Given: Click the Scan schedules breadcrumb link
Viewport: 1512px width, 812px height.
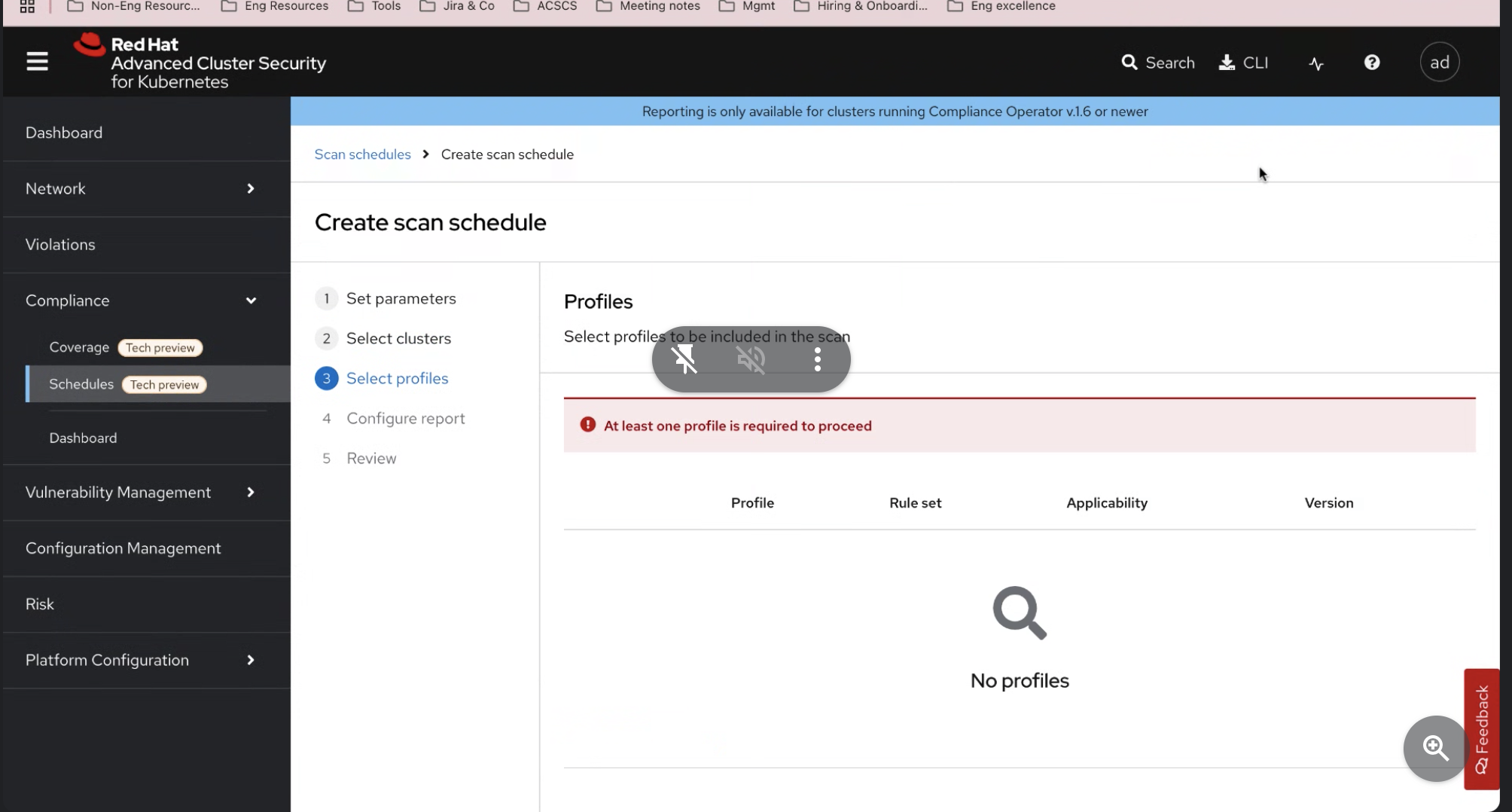Looking at the screenshot, I should pyautogui.click(x=362, y=154).
